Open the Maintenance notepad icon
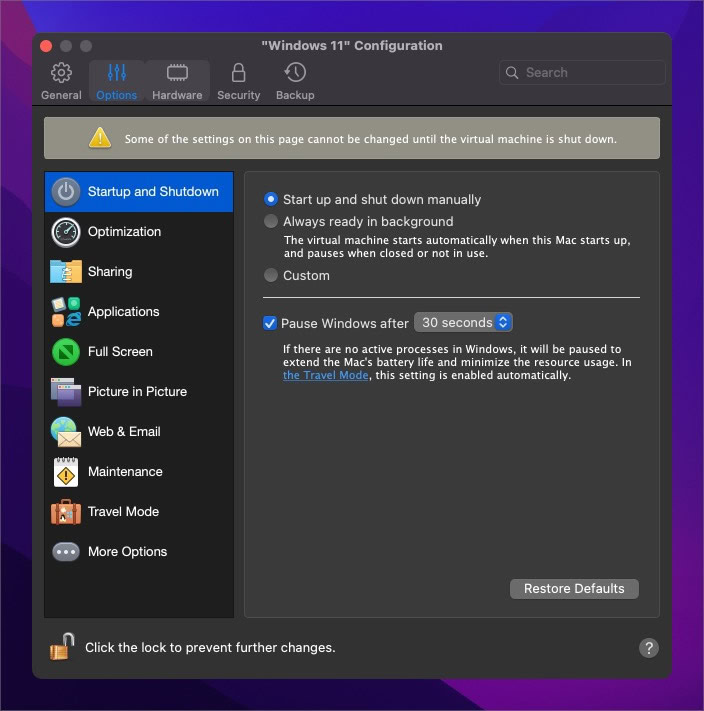This screenshot has width=704, height=711. pyautogui.click(x=66, y=472)
